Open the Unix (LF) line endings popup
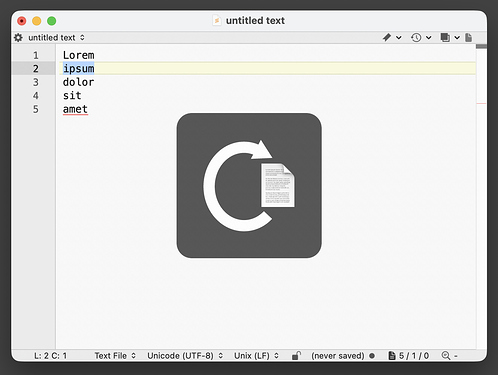 point(256,356)
